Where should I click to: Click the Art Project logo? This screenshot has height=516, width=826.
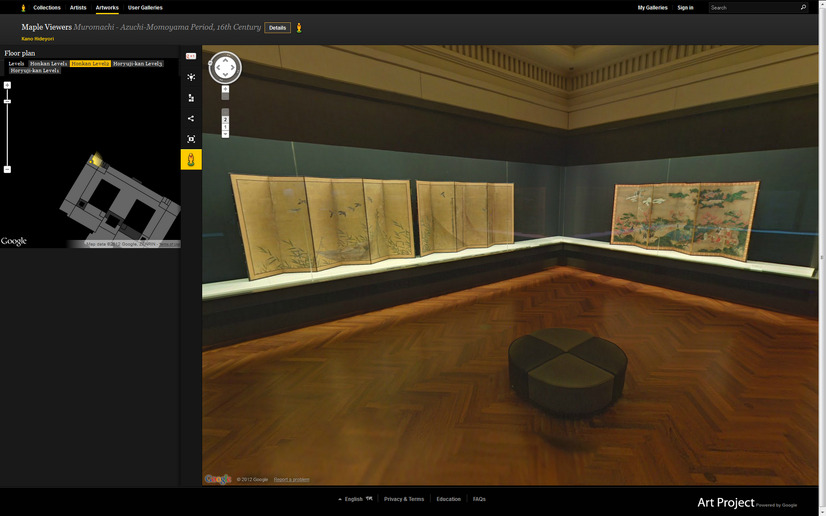pyautogui.click(x=726, y=503)
